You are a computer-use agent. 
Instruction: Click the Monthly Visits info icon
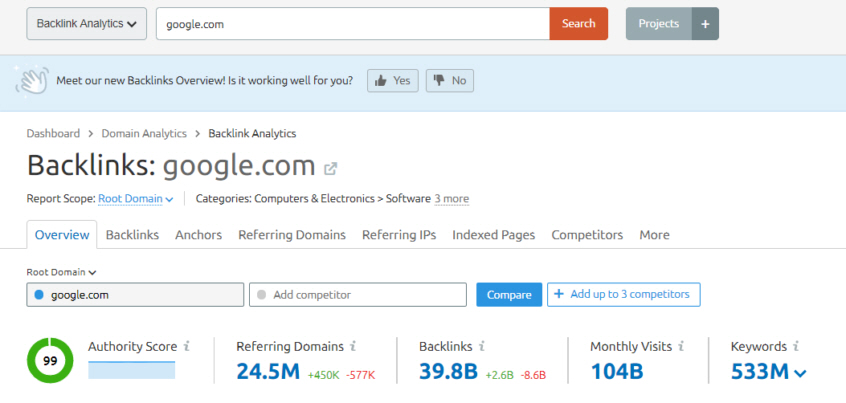click(681, 346)
